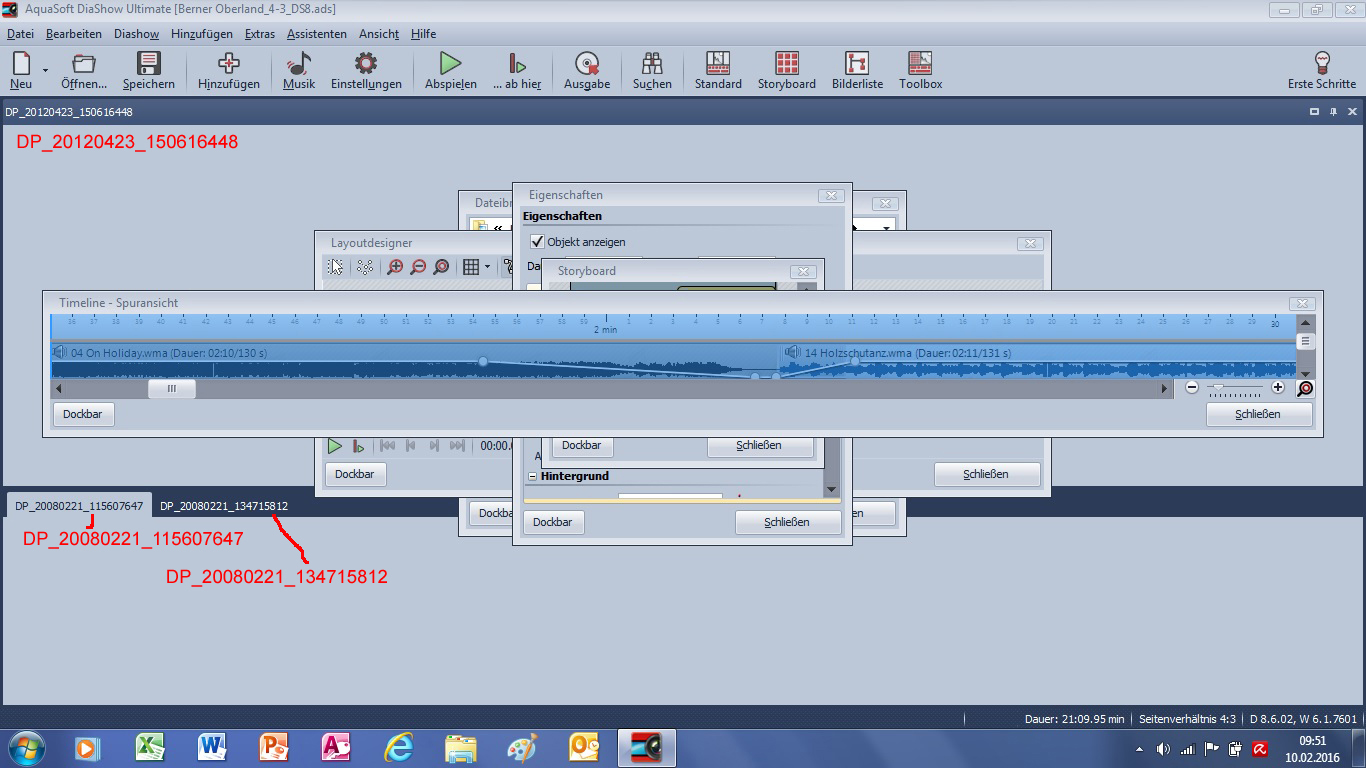The width and height of the screenshot is (1366, 768).
Task: Click Schließen in the Timeline window
Action: tap(1258, 414)
